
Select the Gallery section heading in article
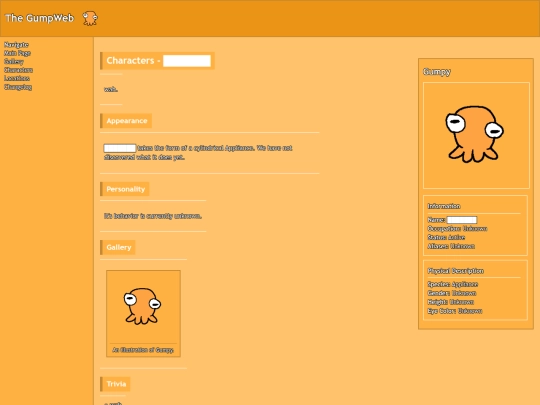118,247
